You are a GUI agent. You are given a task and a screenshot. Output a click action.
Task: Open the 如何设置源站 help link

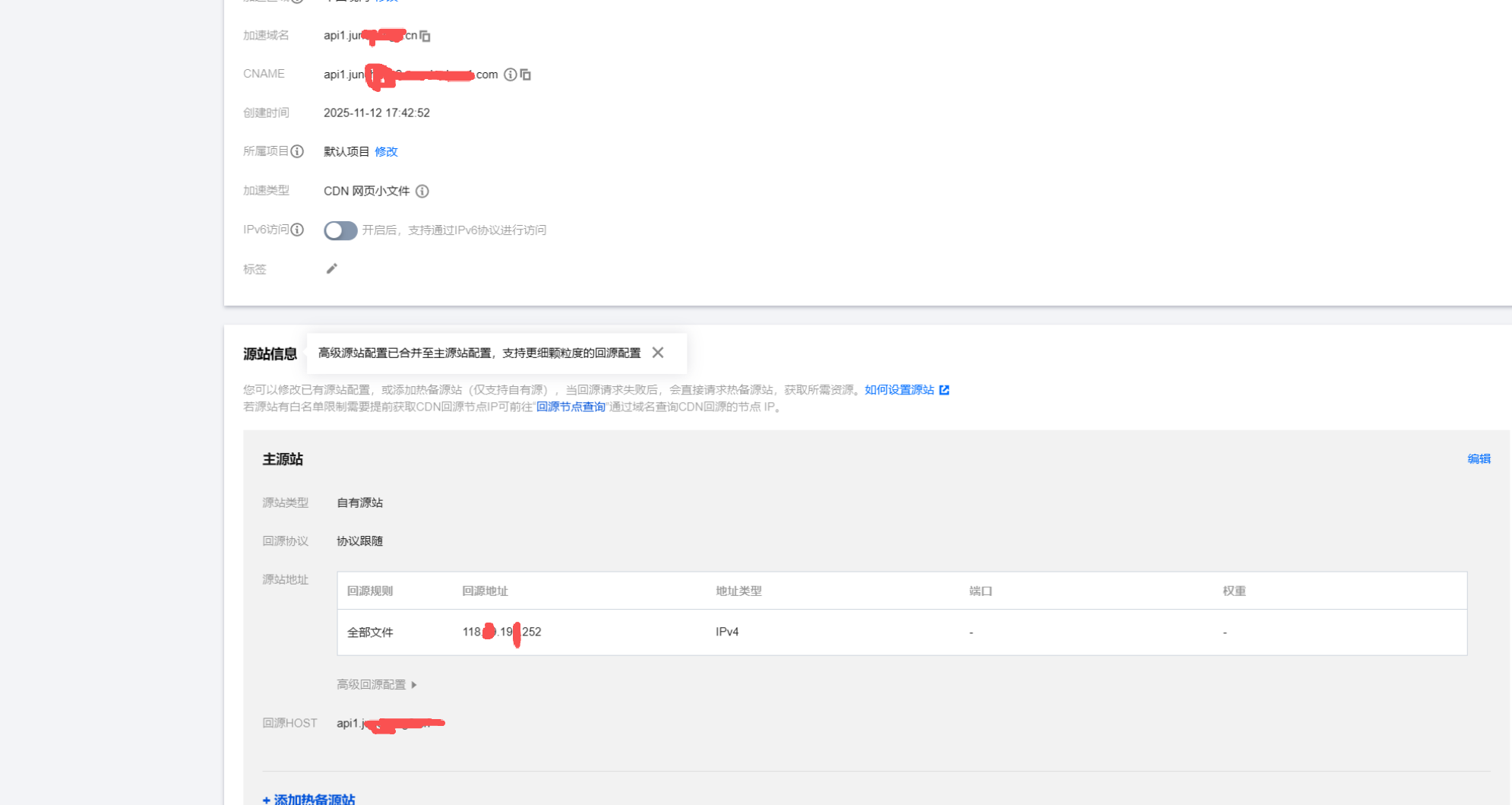point(899,390)
